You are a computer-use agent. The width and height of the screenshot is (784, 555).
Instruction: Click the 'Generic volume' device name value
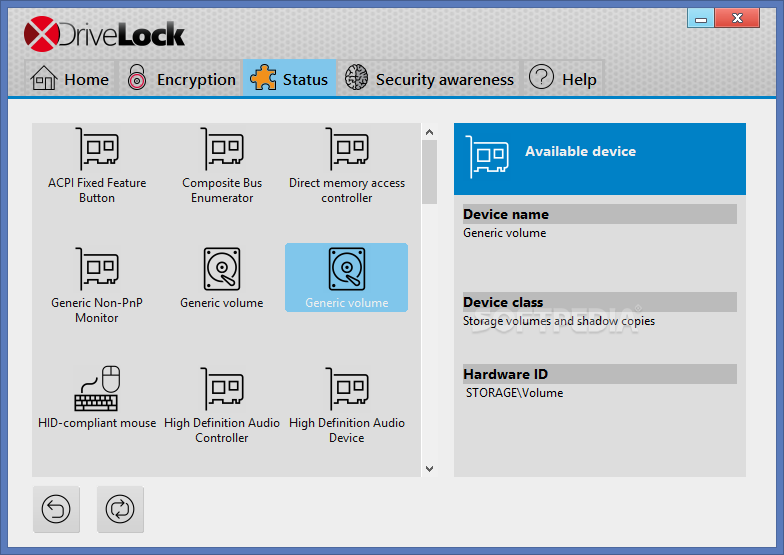pos(504,232)
